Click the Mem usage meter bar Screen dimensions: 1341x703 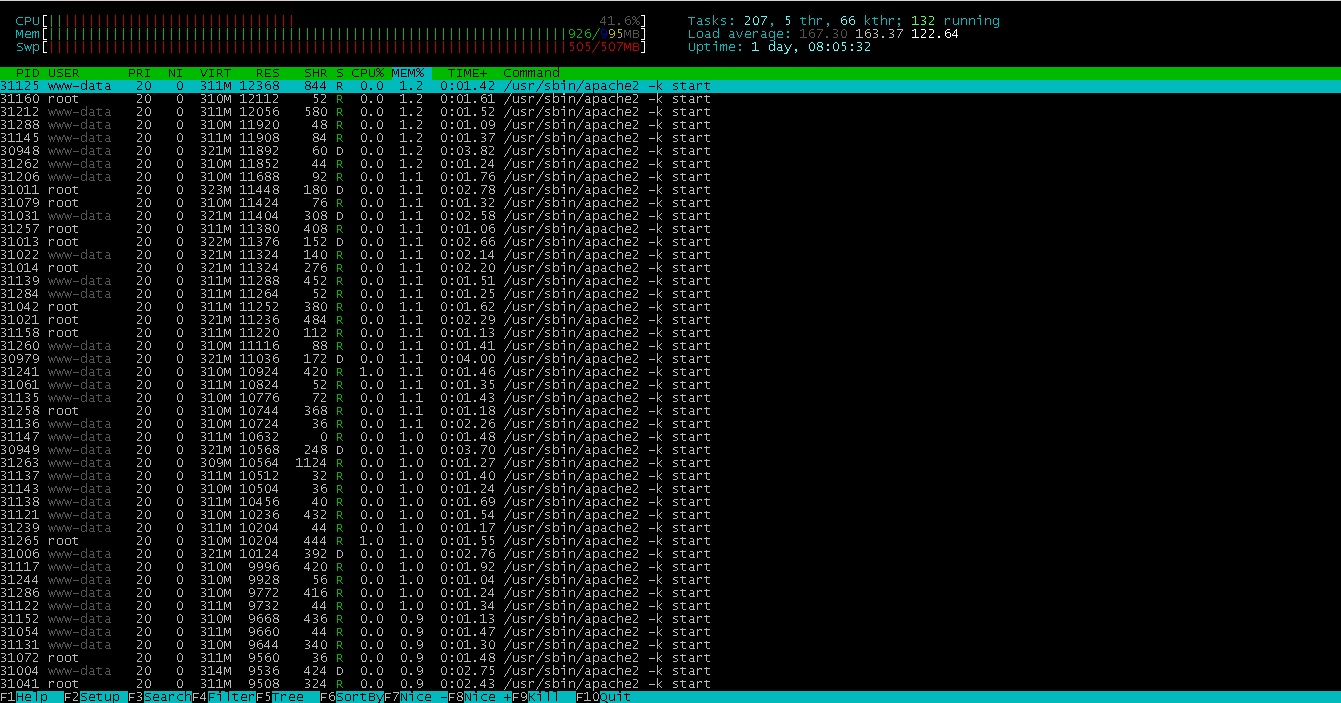331,34
